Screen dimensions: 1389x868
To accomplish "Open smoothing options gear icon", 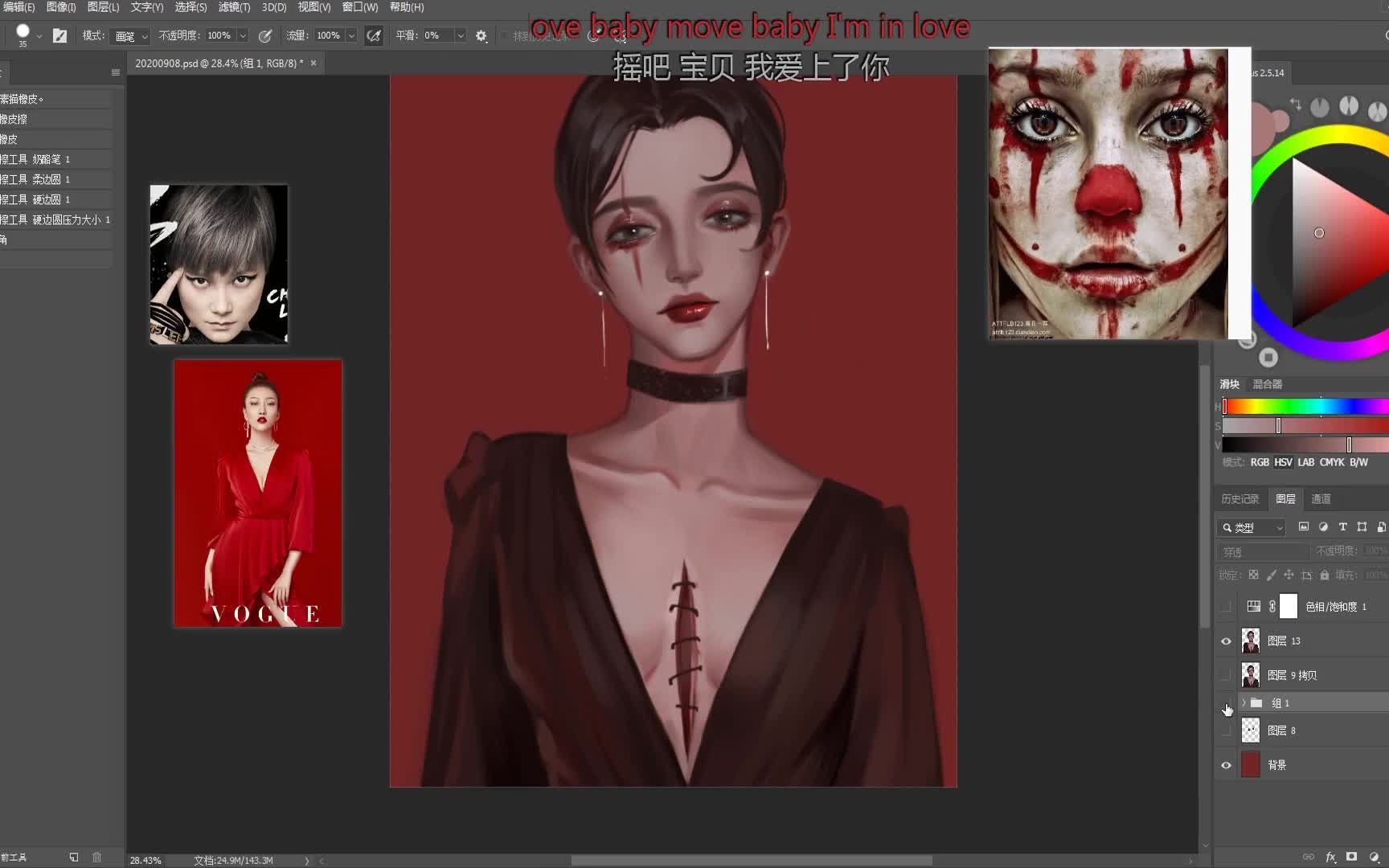I will [x=481, y=35].
